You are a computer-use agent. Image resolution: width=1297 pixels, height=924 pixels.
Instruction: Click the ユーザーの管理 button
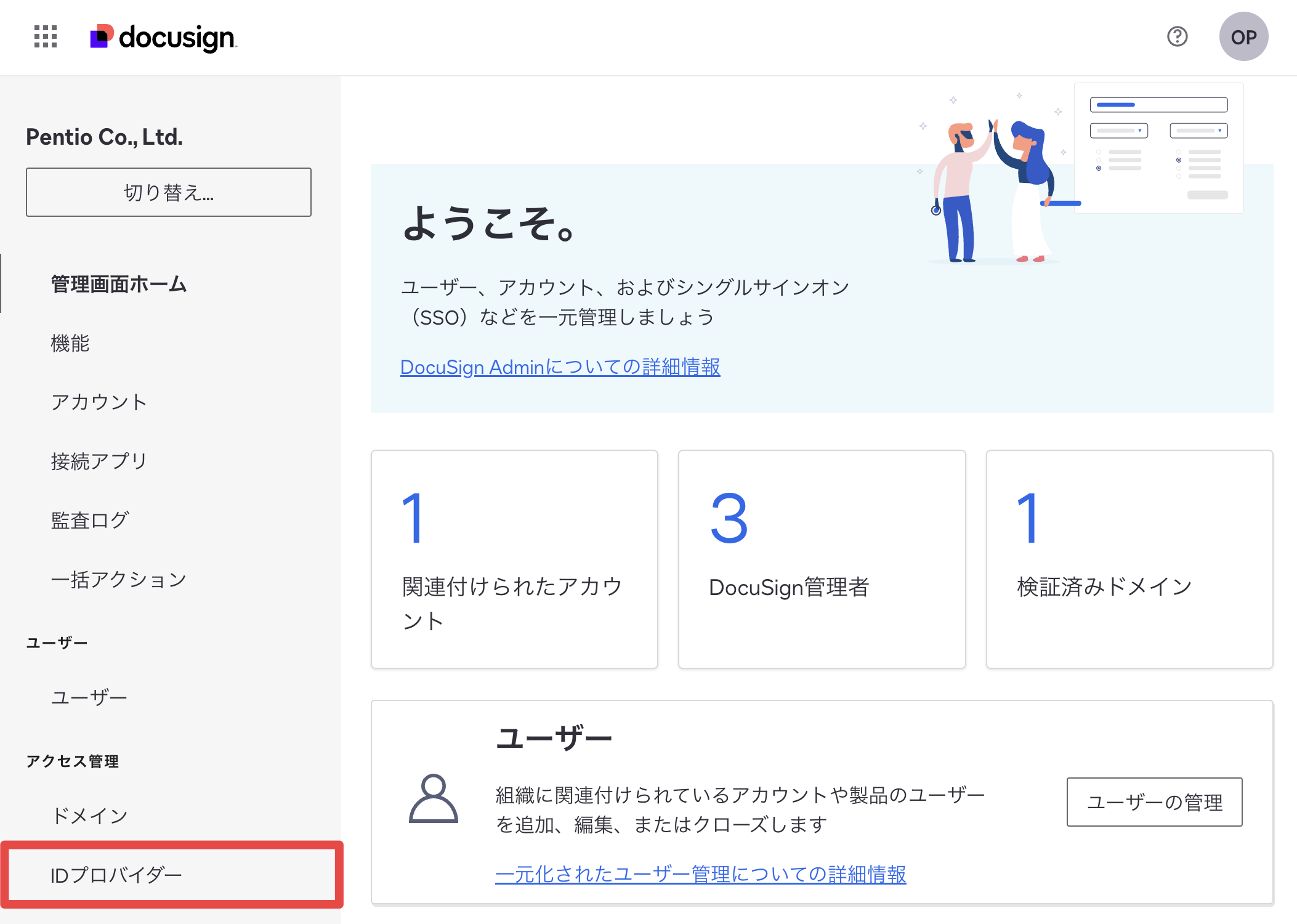click(1154, 802)
